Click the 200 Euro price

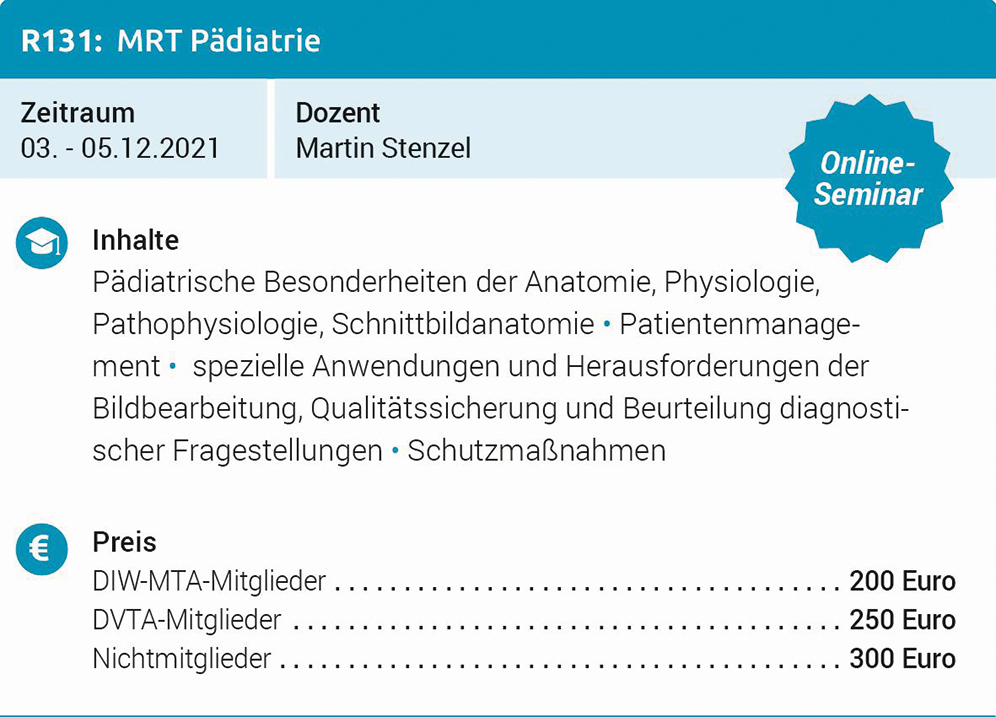[x=902, y=581]
